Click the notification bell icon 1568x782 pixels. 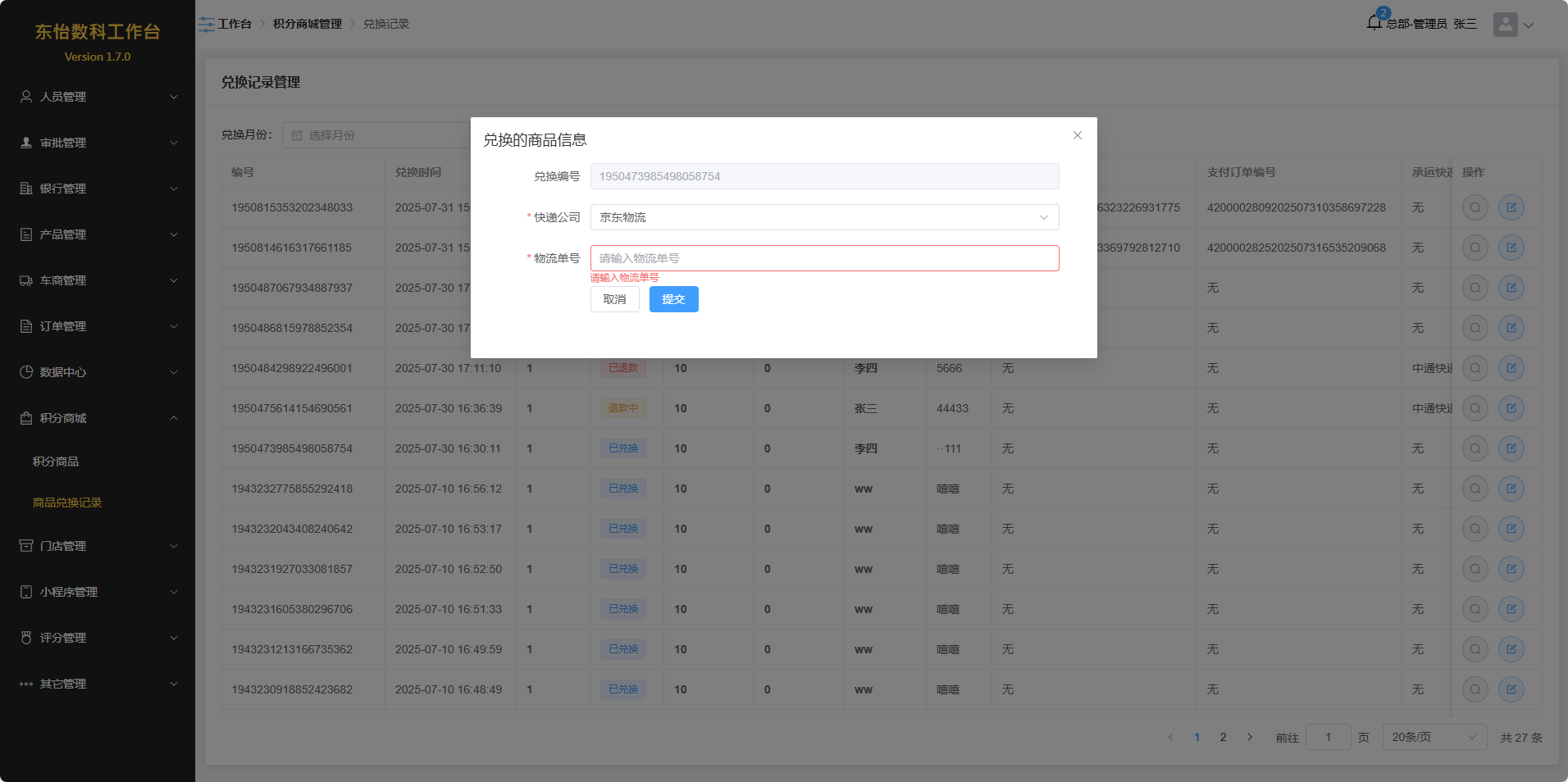click(x=1374, y=23)
